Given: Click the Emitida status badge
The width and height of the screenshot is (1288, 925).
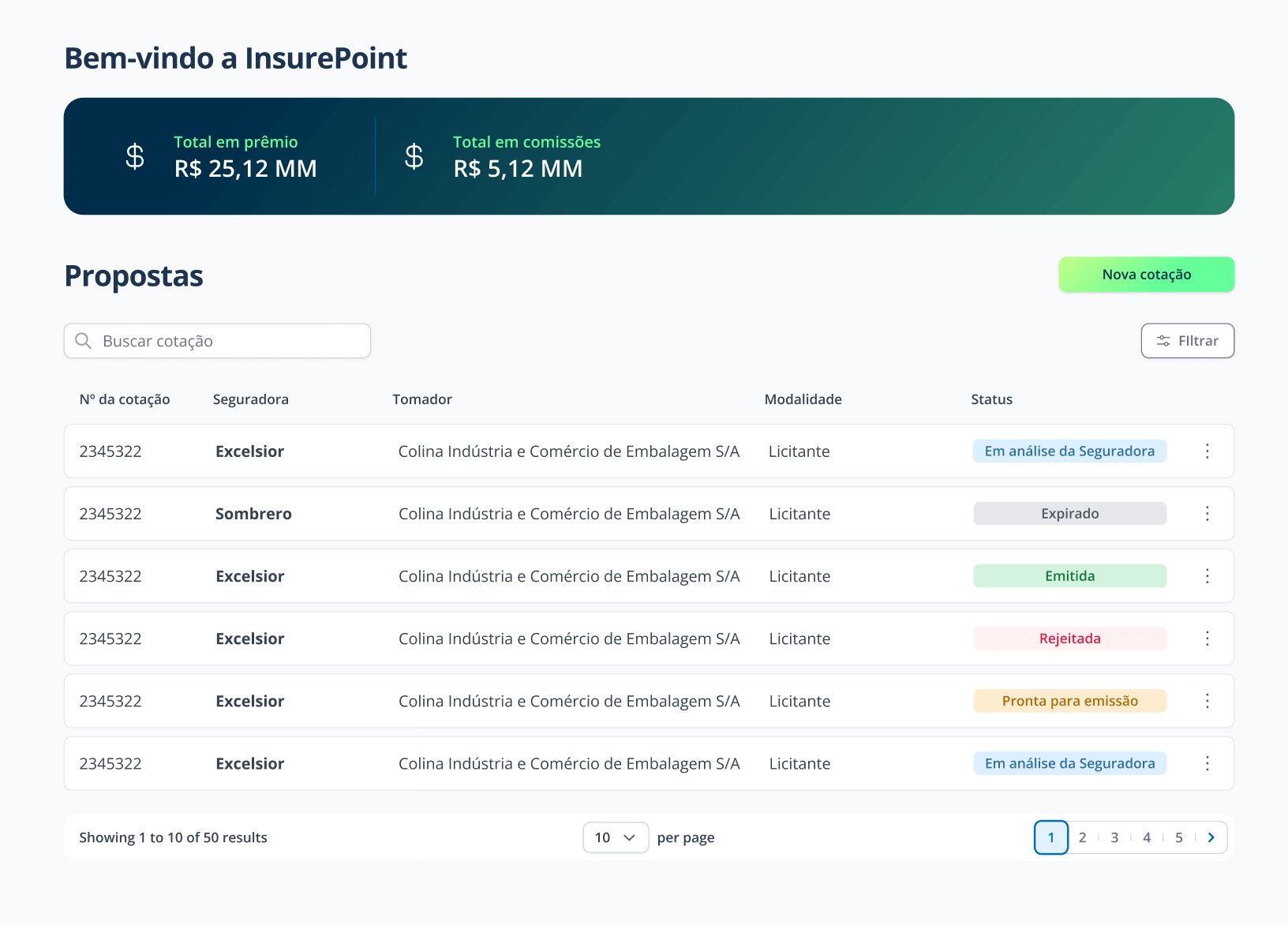Looking at the screenshot, I should (x=1069, y=576).
